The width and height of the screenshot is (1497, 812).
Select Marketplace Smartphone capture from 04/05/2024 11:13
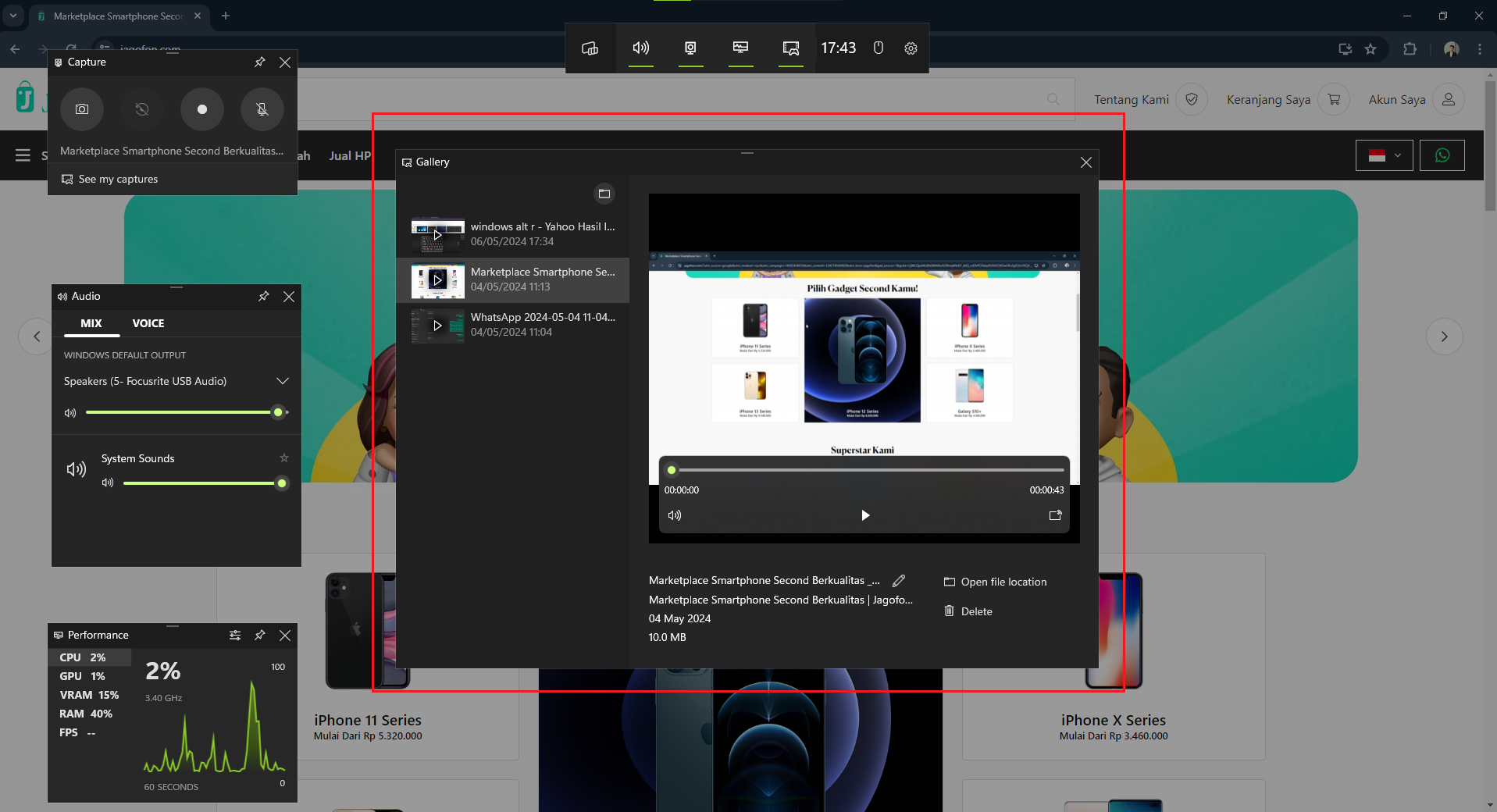click(x=513, y=280)
